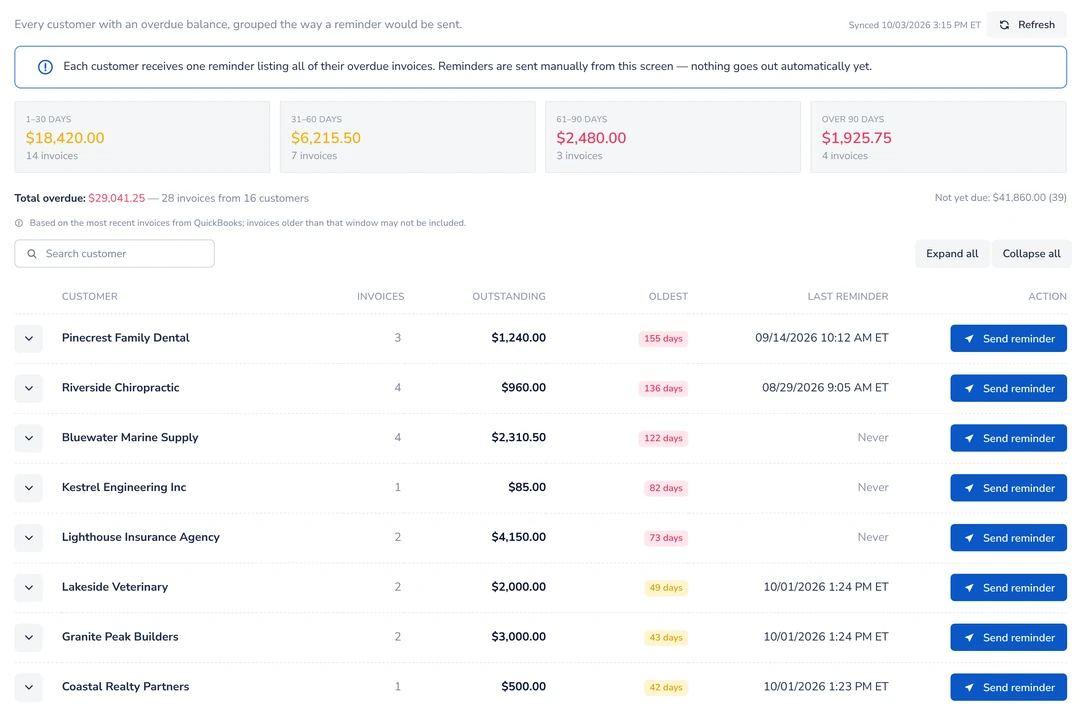1080x708 pixels.
Task: Click the small info icon beside the QuickBooks note
Action: tap(19, 223)
